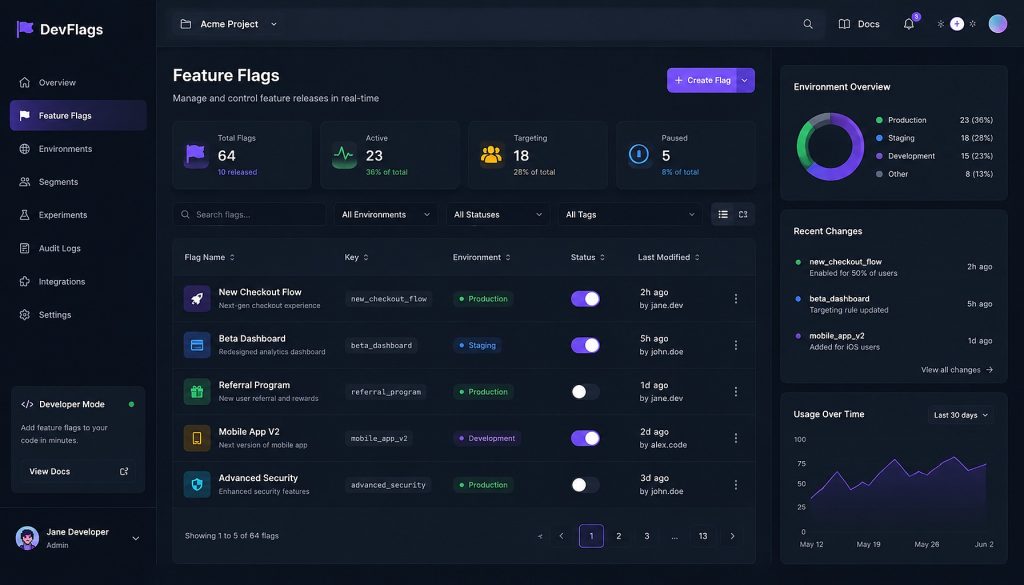This screenshot has width=1024, height=585.
Task: Enable the Referral Program toggle
Action: [x=585, y=392]
